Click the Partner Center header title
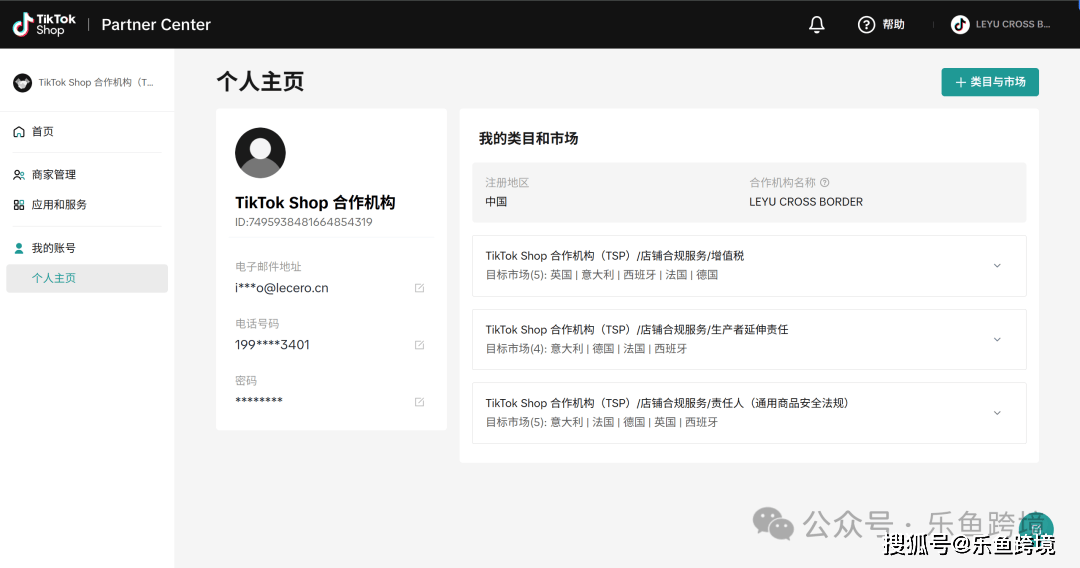Screen dimensions: 1080x568 click(x=156, y=25)
